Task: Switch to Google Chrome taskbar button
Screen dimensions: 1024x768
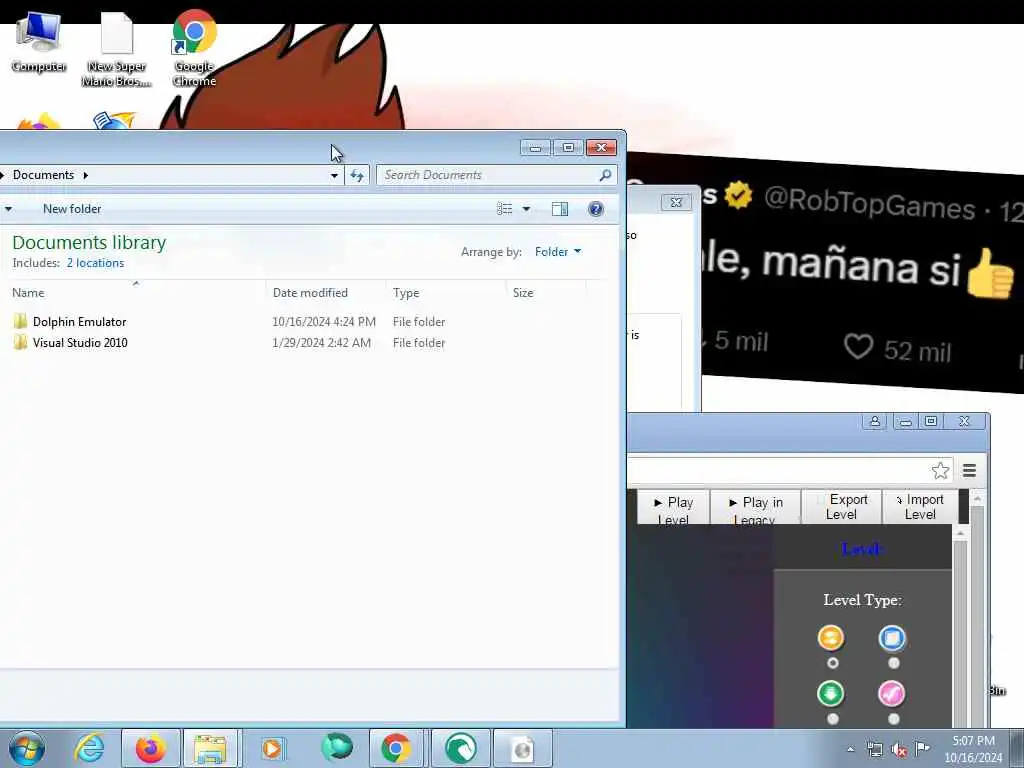Action: click(x=396, y=748)
